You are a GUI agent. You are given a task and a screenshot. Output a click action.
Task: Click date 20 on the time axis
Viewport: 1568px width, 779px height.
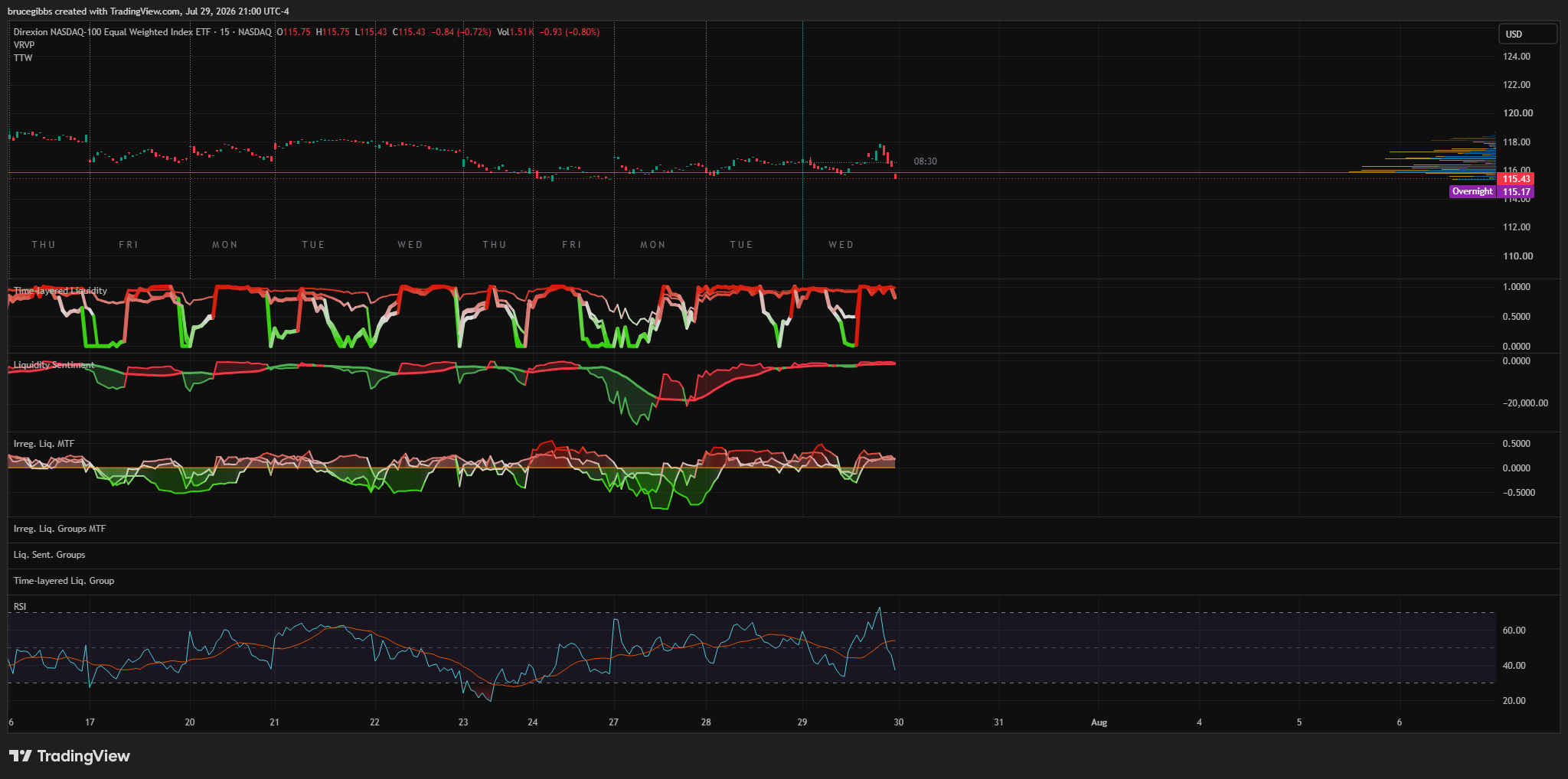190,722
